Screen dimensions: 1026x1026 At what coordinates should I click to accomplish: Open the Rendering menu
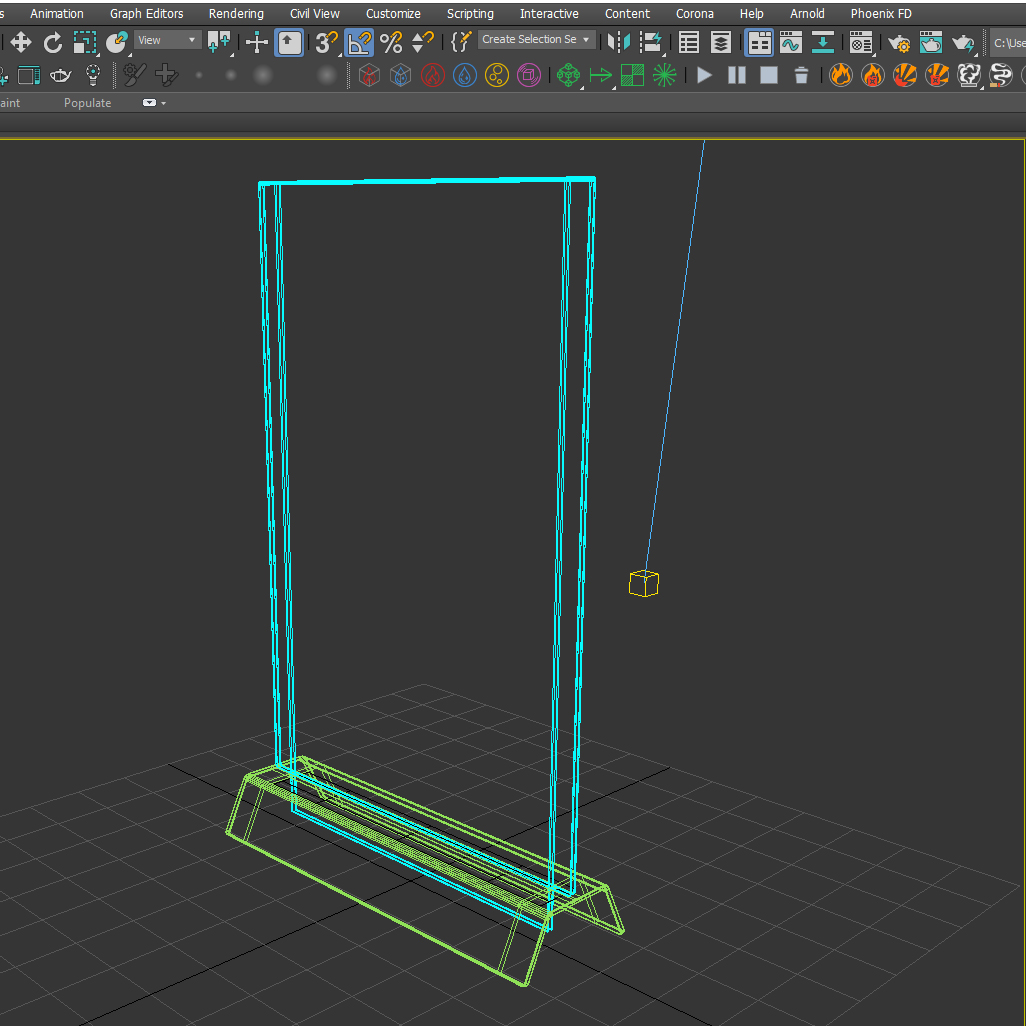236,13
